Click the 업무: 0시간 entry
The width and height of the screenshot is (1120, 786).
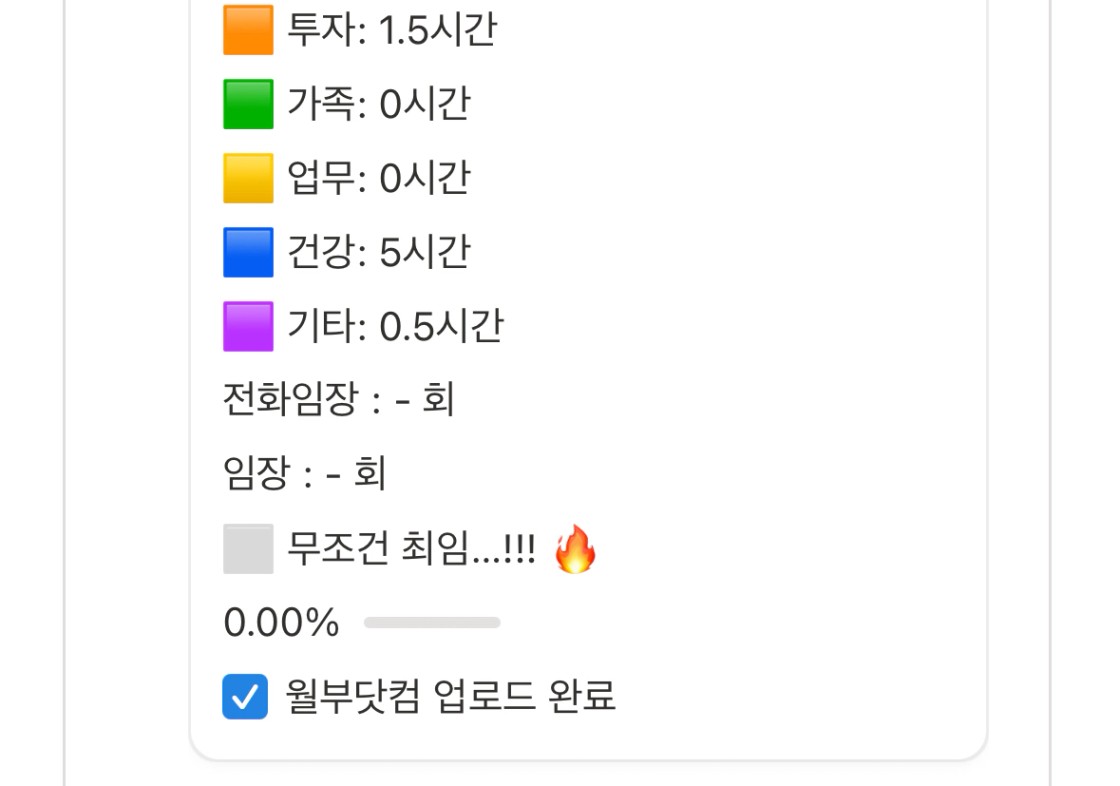click(x=379, y=178)
